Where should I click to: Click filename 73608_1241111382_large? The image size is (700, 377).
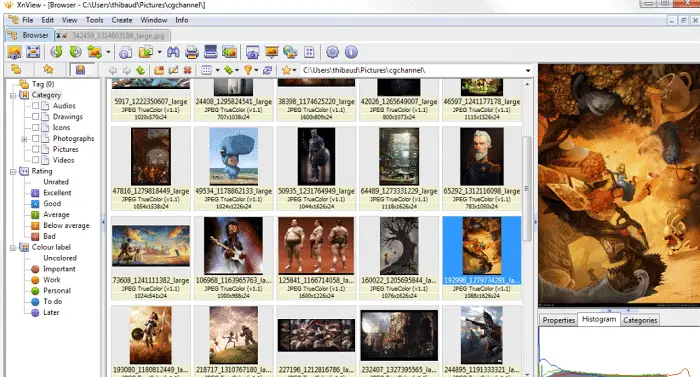[x=151, y=281]
